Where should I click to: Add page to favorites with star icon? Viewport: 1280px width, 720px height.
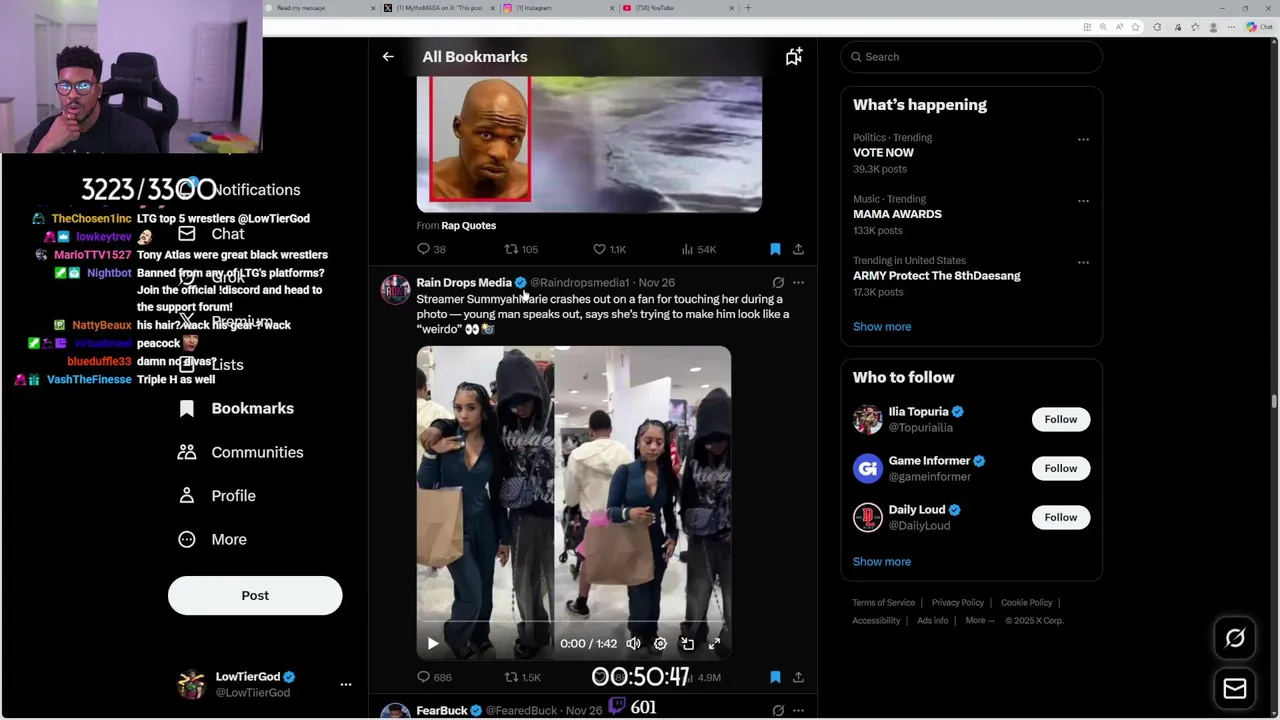click(1135, 27)
